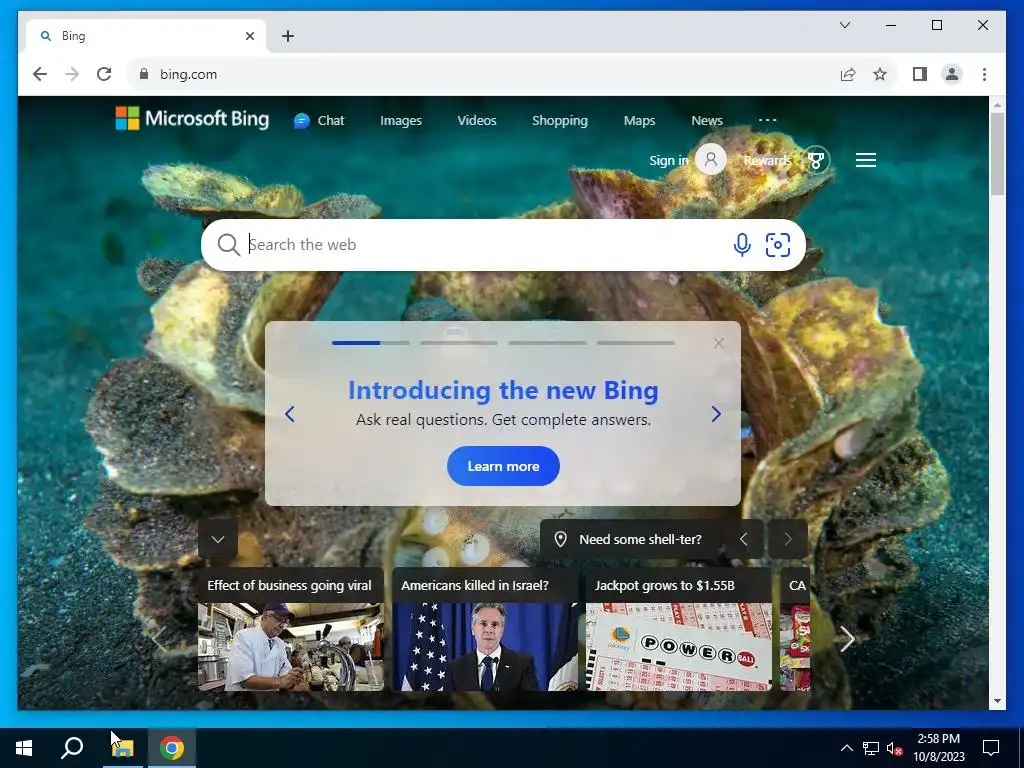Open the Shopping tab
The image size is (1024, 768).
pyautogui.click(x=560, y=121)
